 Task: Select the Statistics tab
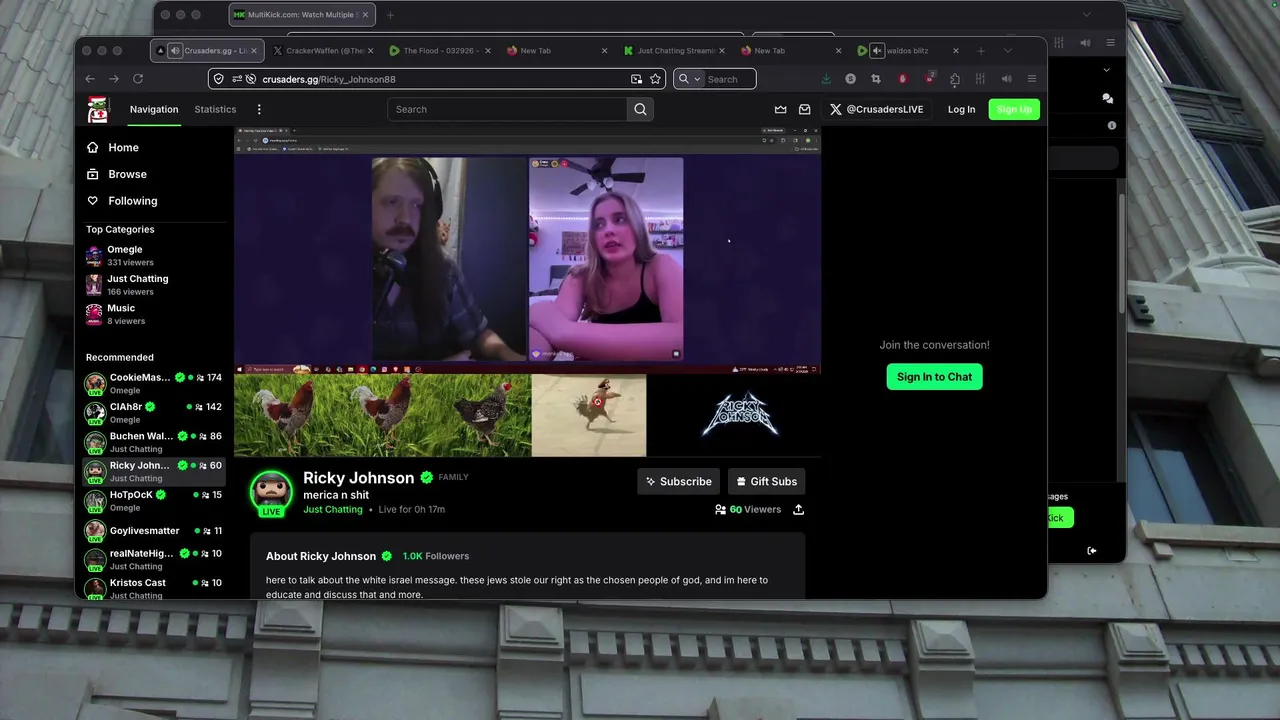pyautogui.click(x=215, y=109)
